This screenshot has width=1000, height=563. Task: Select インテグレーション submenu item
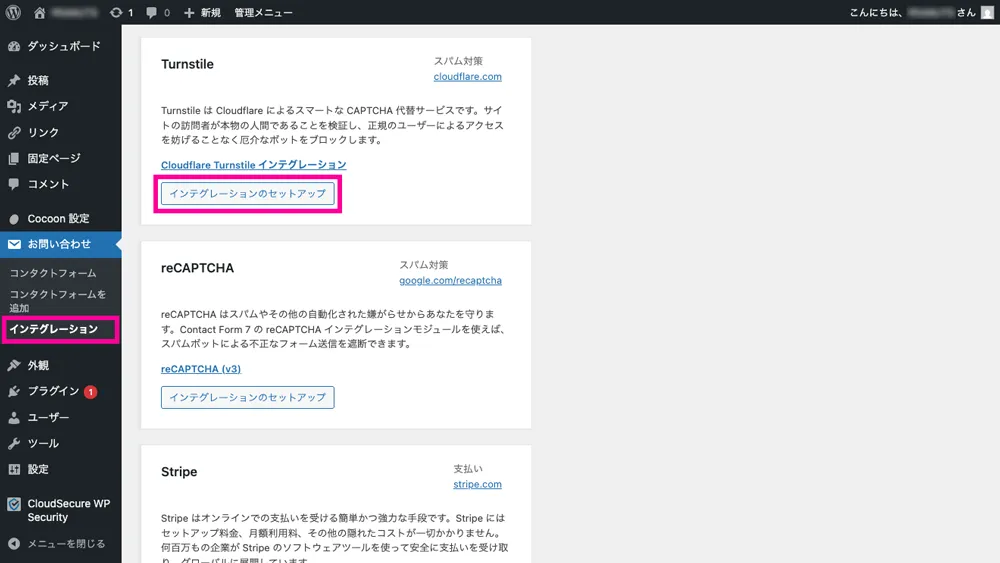pos(54,329)
